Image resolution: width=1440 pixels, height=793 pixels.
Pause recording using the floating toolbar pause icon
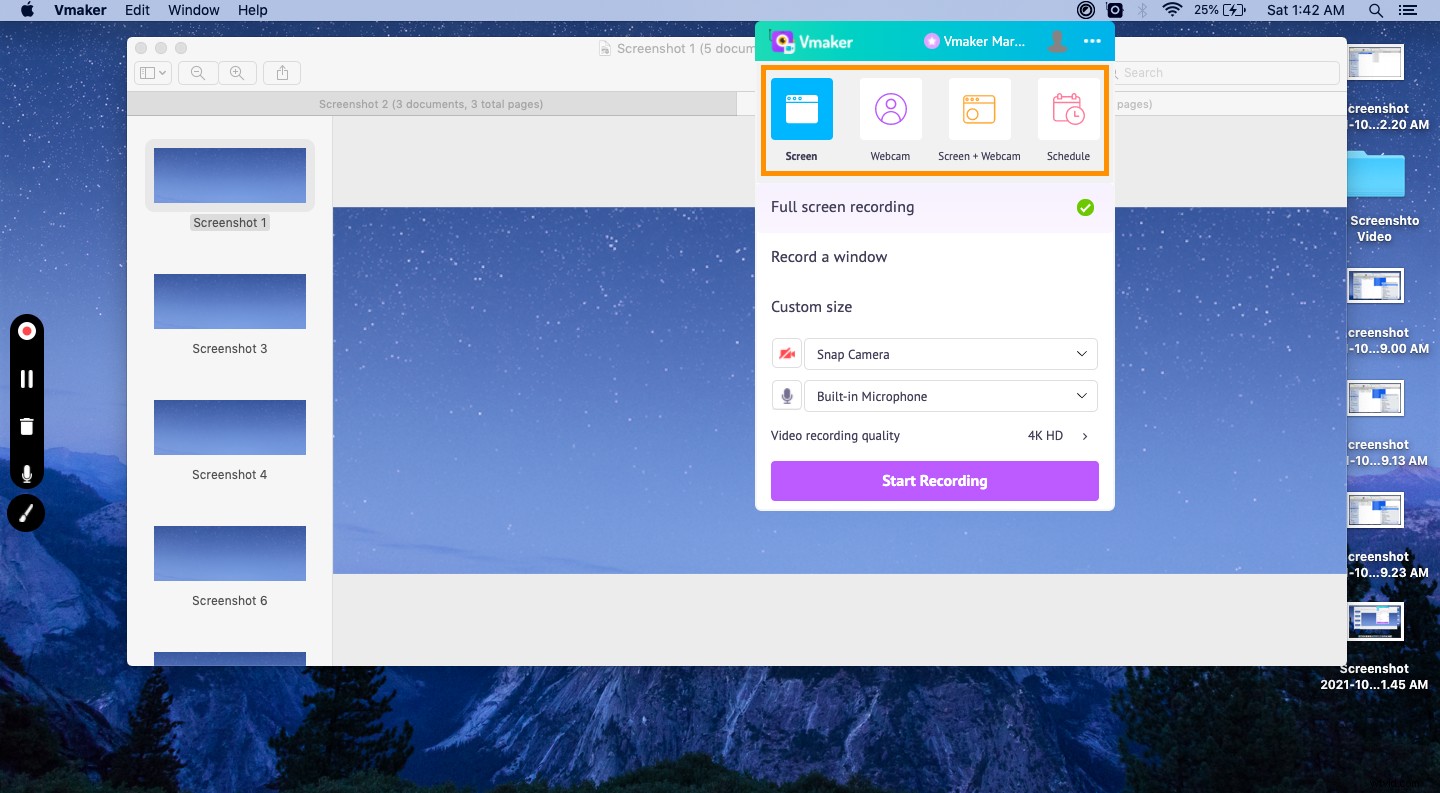(x=27, y=378)
